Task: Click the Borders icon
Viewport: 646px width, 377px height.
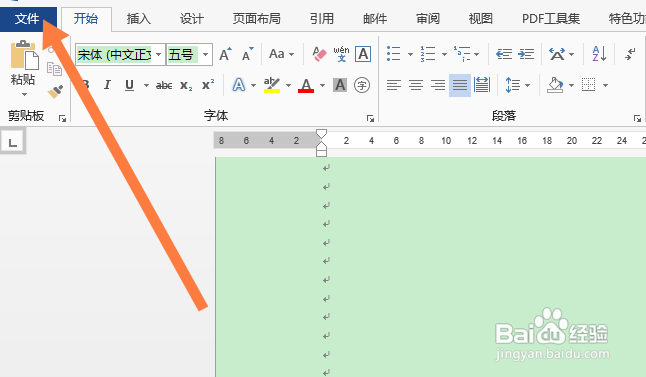Action: (x=588, y=85)
